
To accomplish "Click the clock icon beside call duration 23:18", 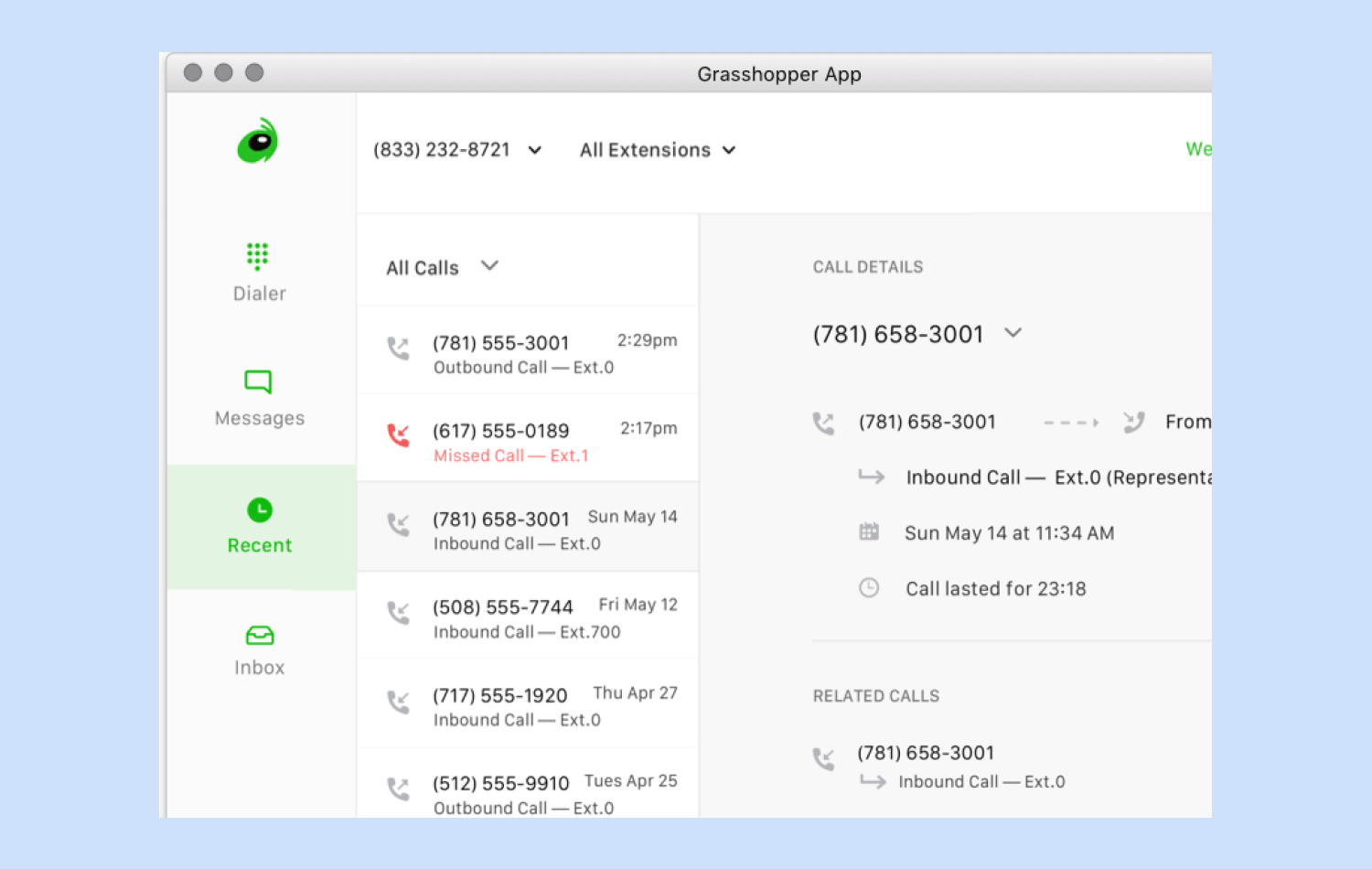I will tap(868, 588).
